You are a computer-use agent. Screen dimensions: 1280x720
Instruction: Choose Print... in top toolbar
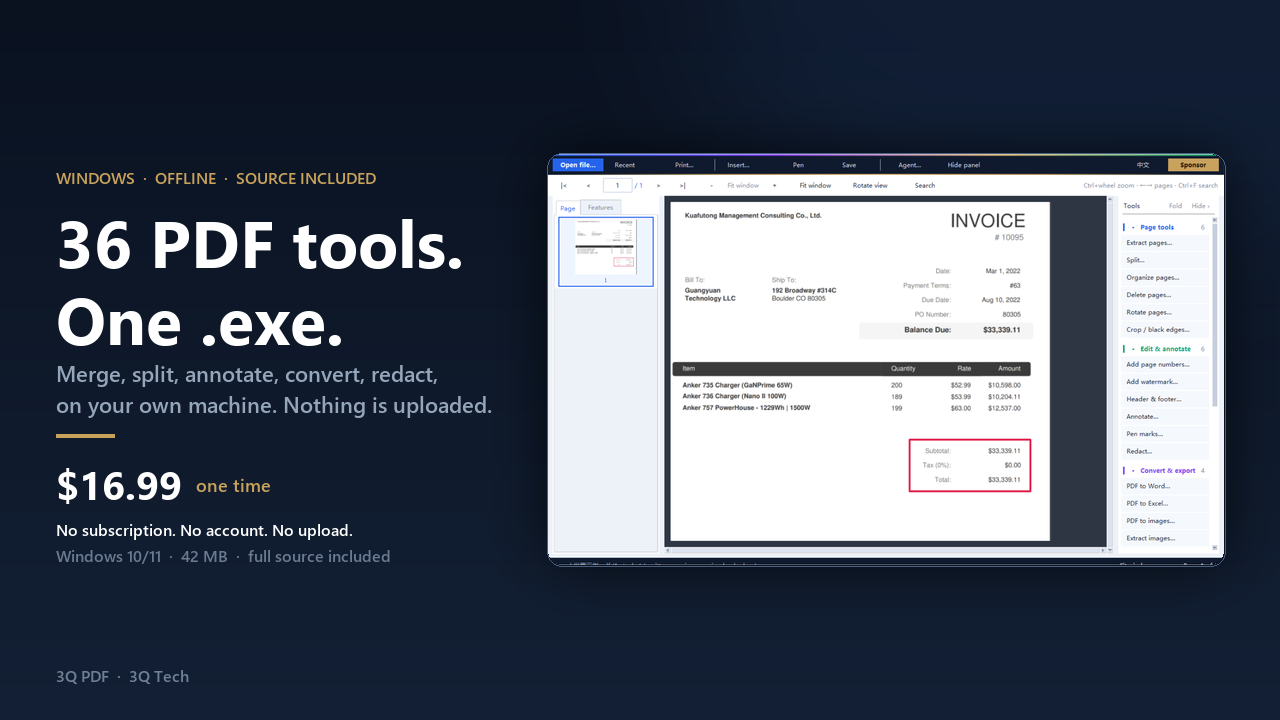coord(684,165)
